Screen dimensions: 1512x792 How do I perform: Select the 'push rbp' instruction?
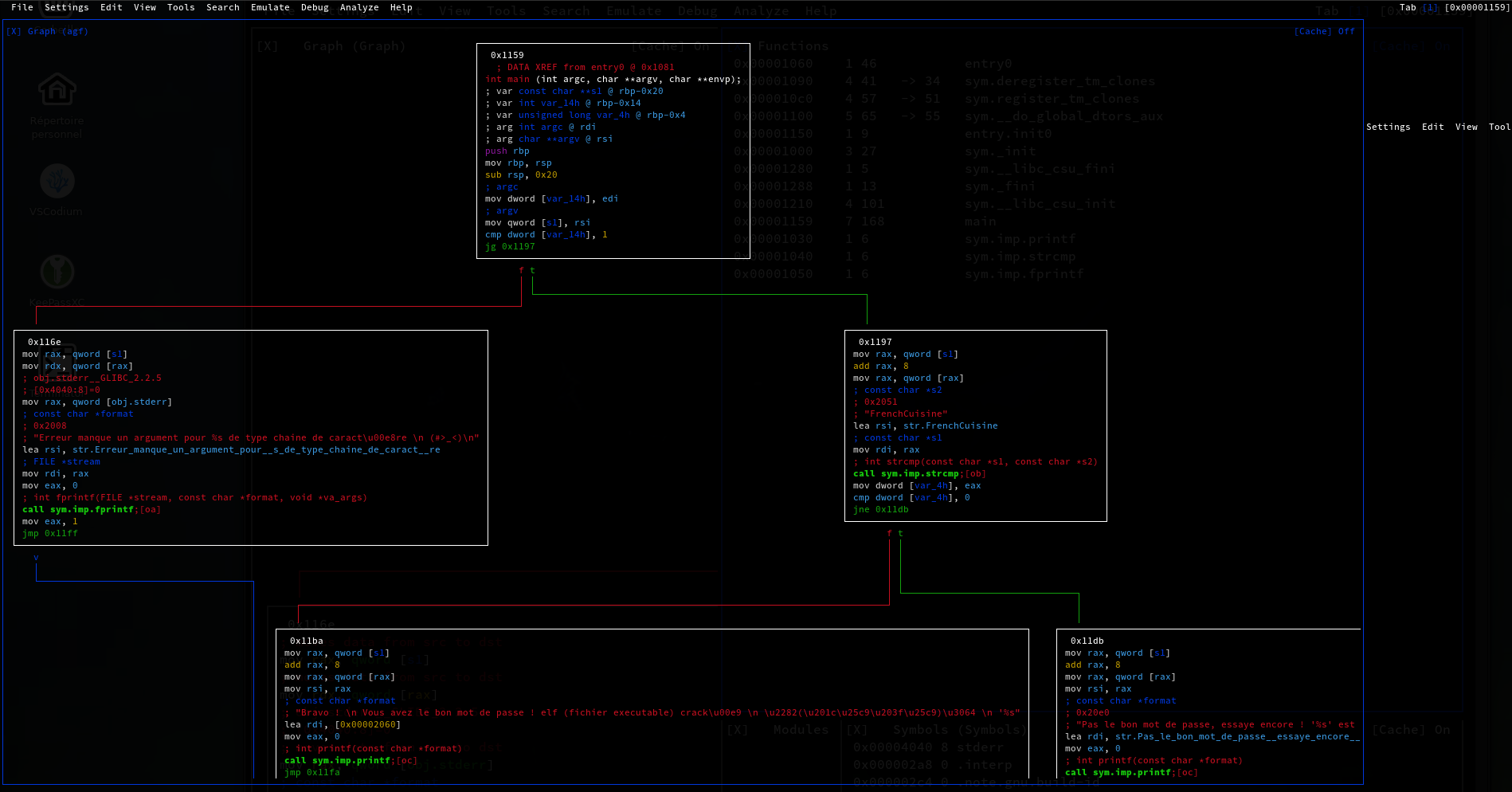[507, 151]
